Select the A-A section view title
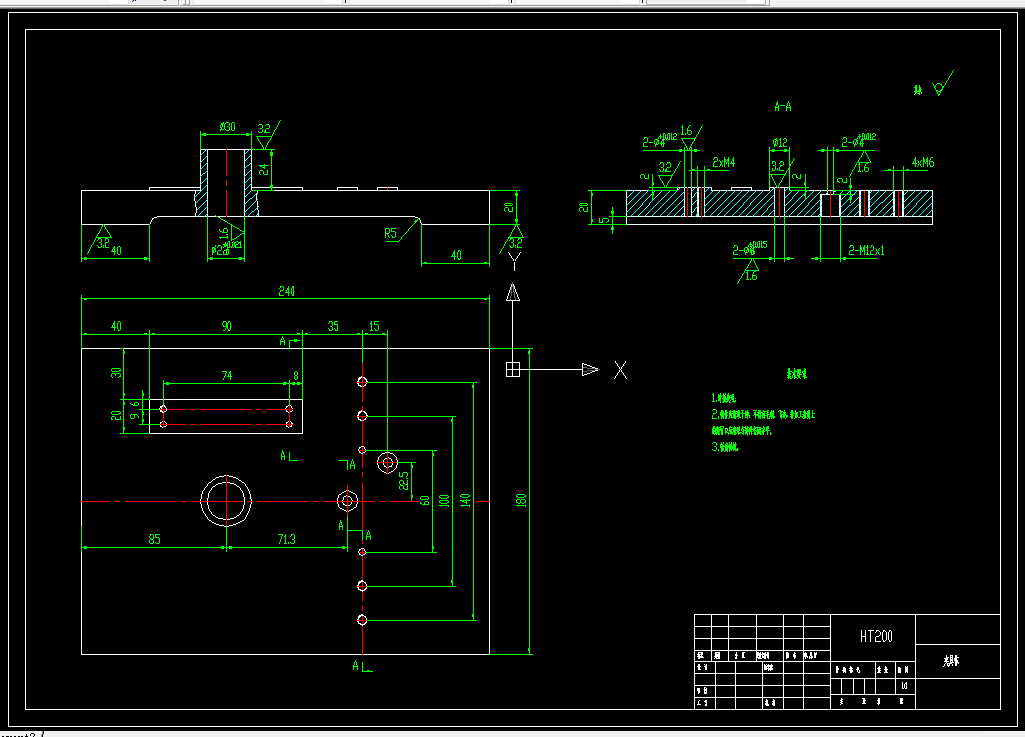The height and width of the screenshot is (737, 1025). coord(782,106)
